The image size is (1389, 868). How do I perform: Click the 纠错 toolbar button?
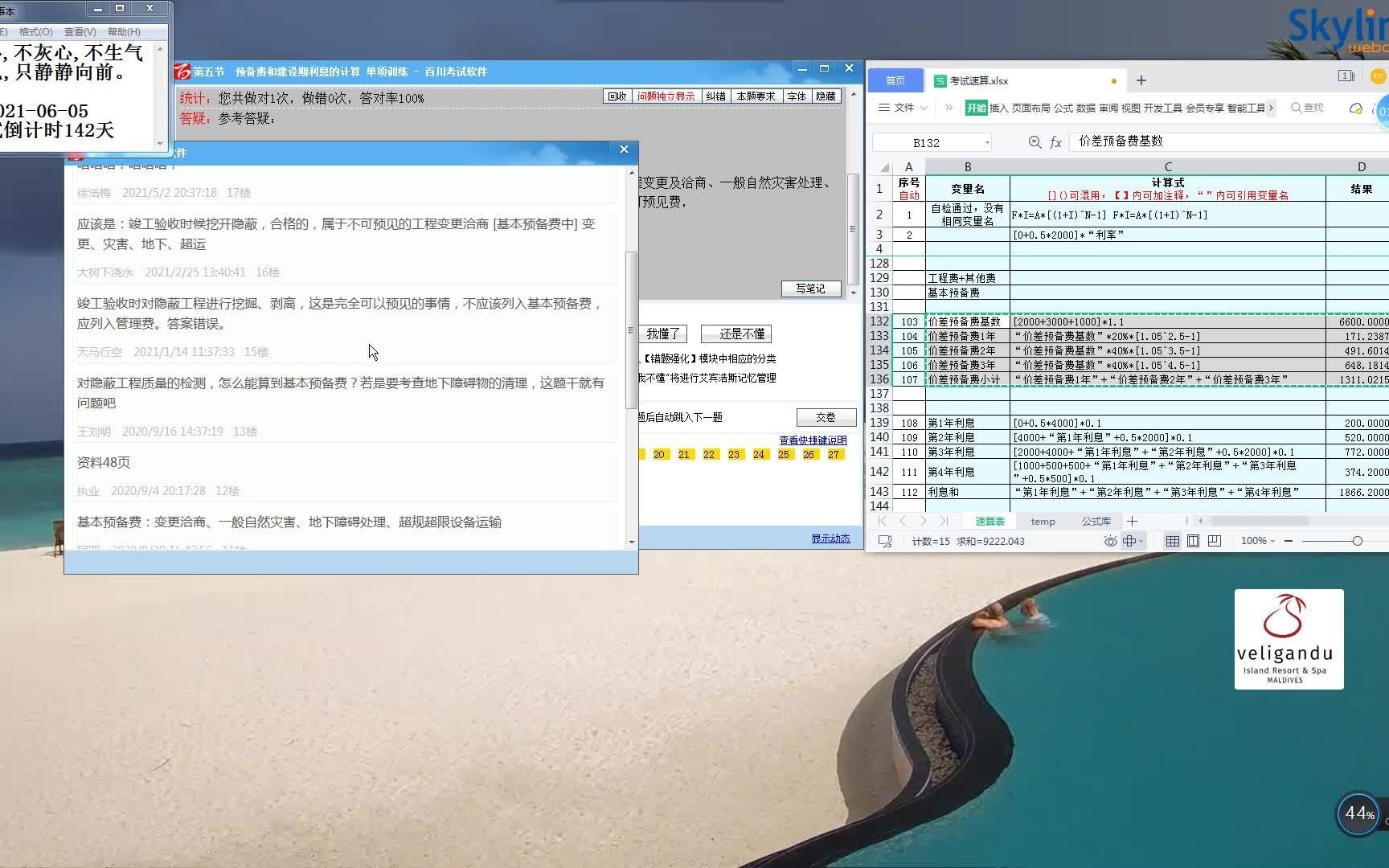715,96
